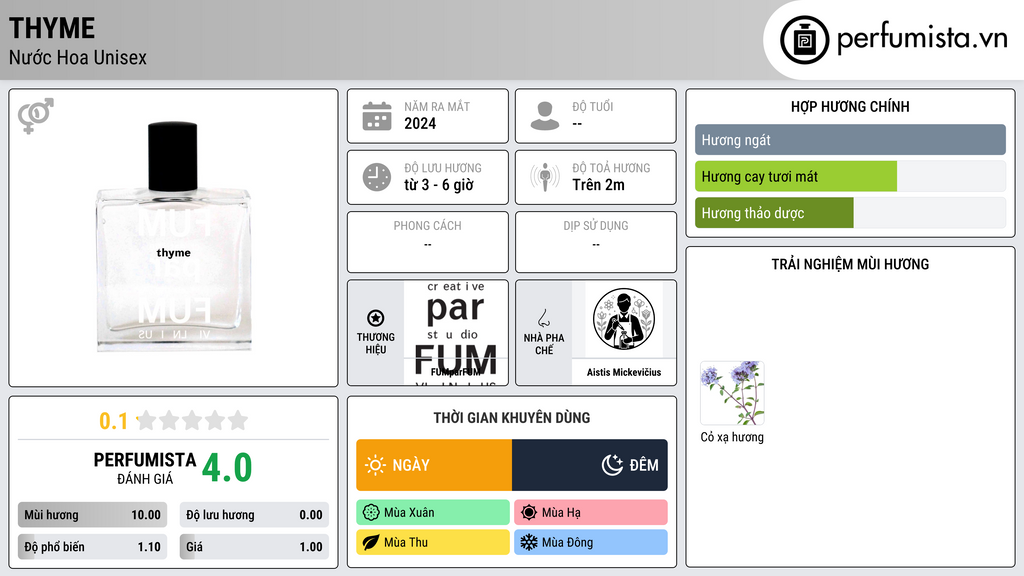Click the person icon beside Độ tuổi
The image size is (1024, 576).
[545, 116]
